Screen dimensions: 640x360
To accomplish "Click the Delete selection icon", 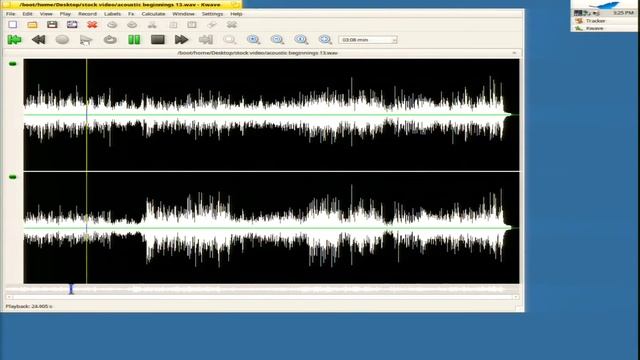I will (x=232, y=24).
